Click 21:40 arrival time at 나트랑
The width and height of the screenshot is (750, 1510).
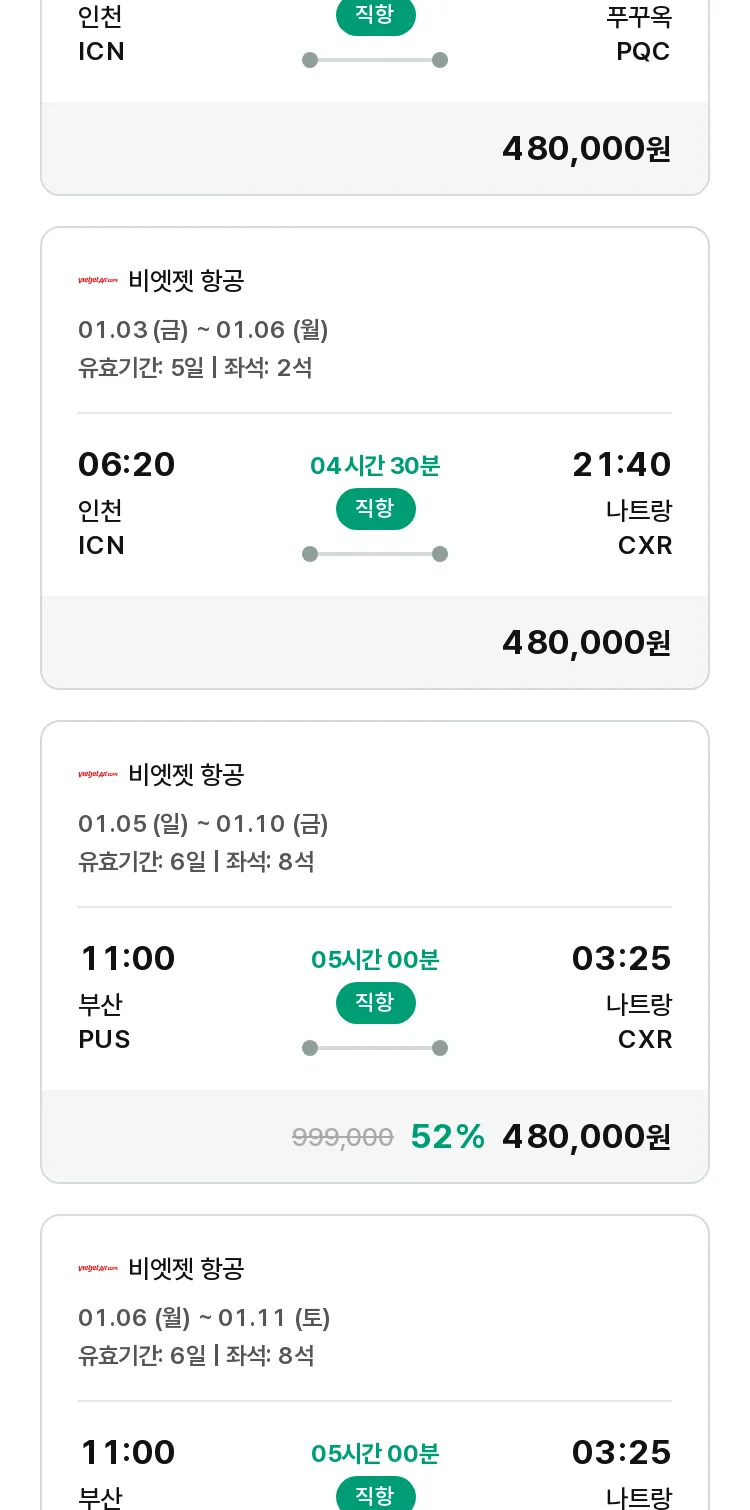(x=622, y=465)
